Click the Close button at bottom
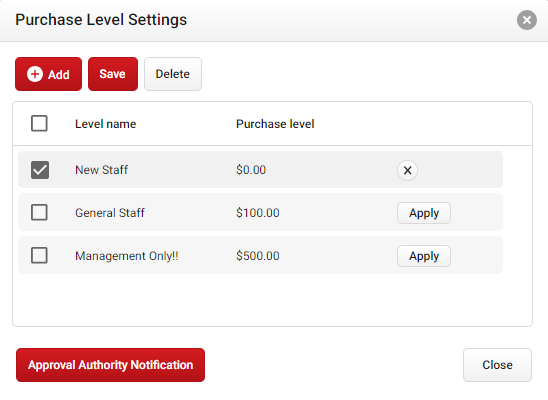The width and height of the screenshot is (548, 400). click(497, 365)
